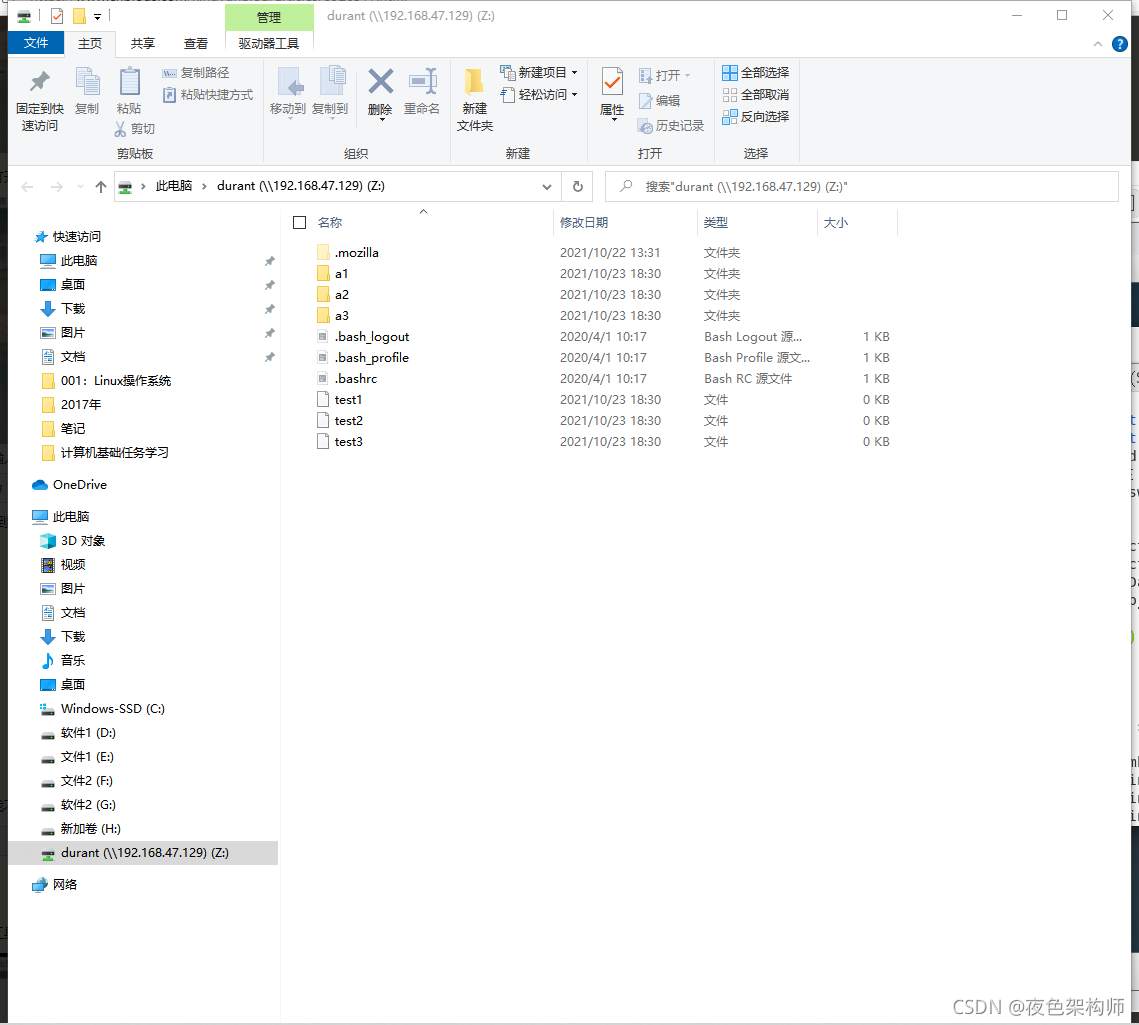Click the Rename (重命名) icon
1139x1025 pixels.
422,81
